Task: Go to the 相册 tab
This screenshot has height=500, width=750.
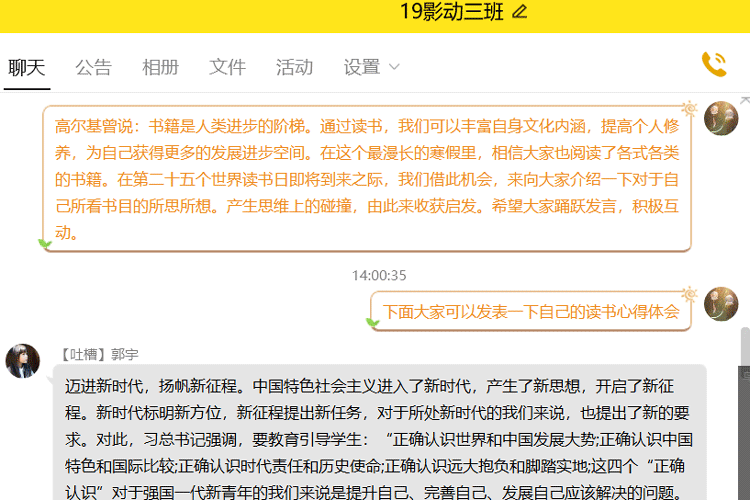Action: [160, 67]
